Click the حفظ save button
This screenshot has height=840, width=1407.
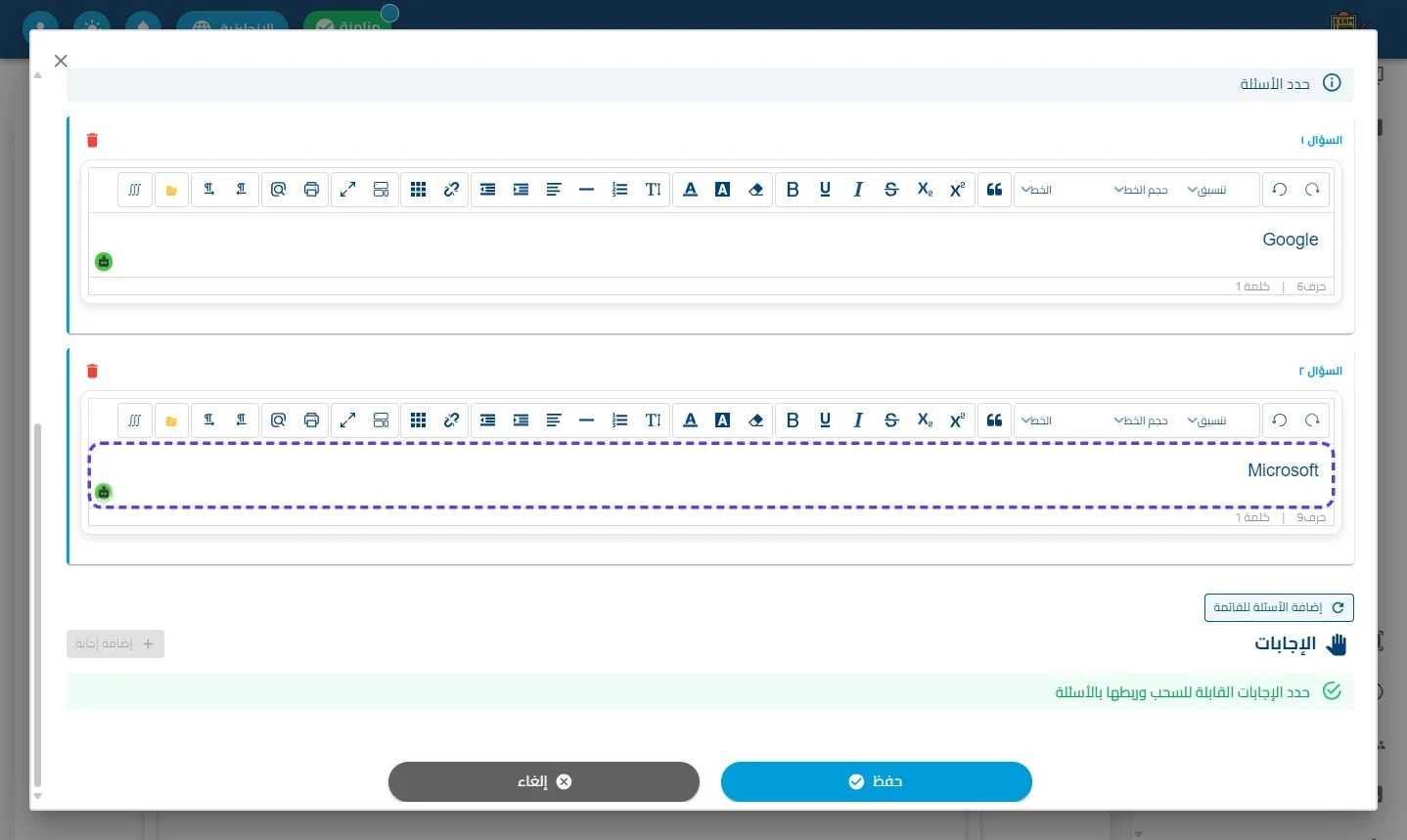877,781
